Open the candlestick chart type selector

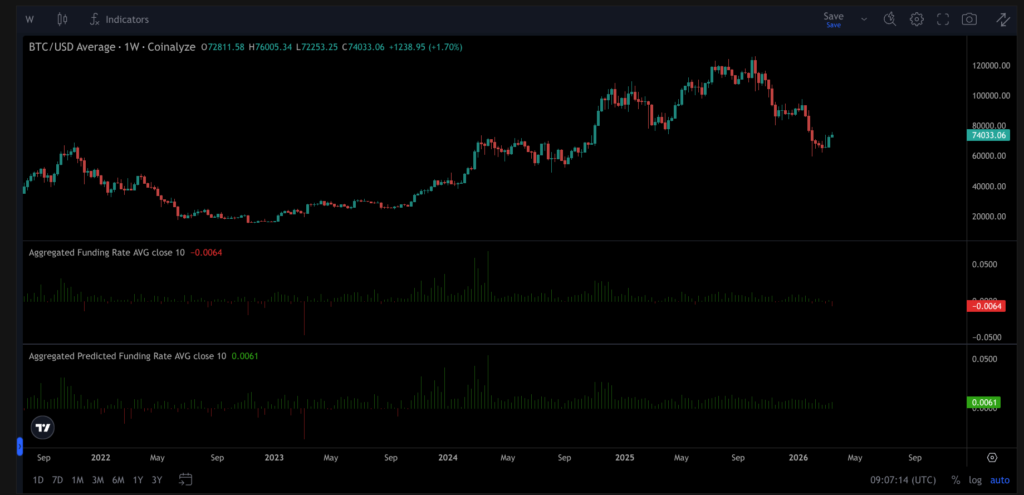click(x=62, y=19)
